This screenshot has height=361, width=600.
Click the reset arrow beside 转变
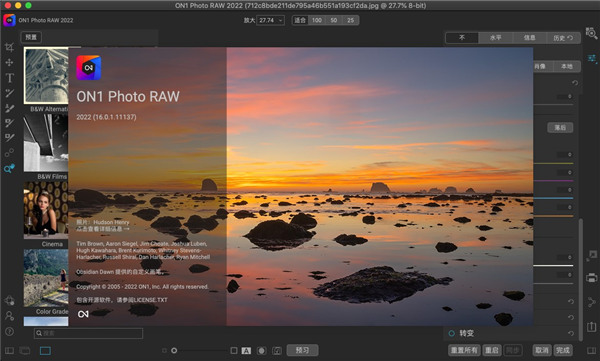coord(571,333)
